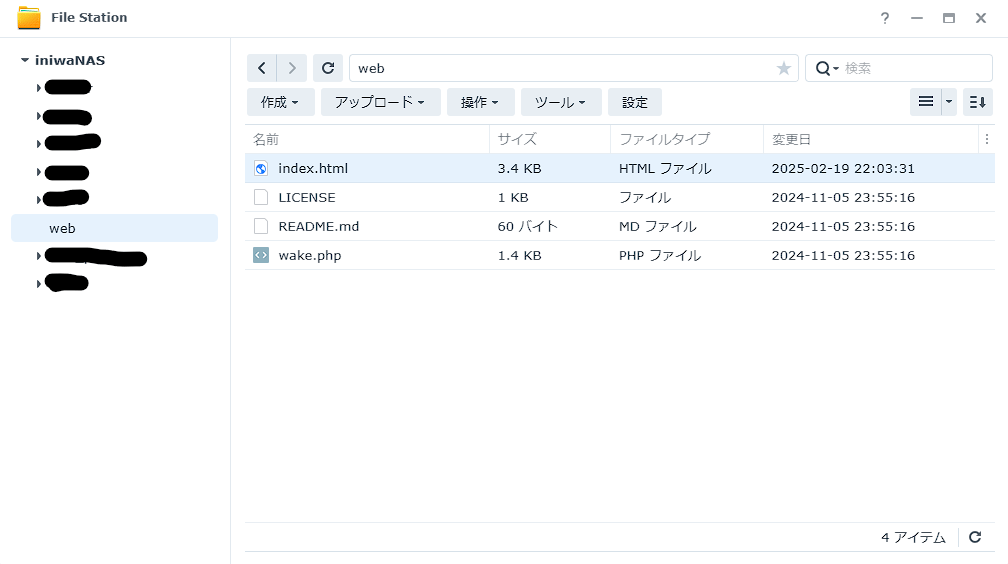Go forward with the right arrow button
Image resolution: width=1008 pixels, height=564 pixels.
pyautogui.click(x=292, y=68)
